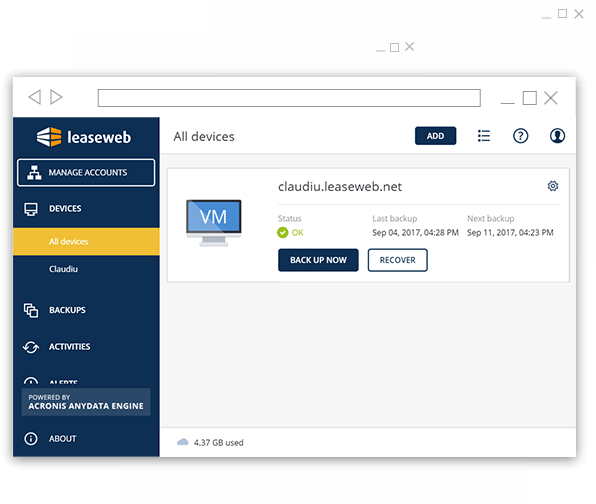Screen dimensions: 596x504
Task: Open settings gear for claudiu.leaseweb.net
Action: pos(553,186)
